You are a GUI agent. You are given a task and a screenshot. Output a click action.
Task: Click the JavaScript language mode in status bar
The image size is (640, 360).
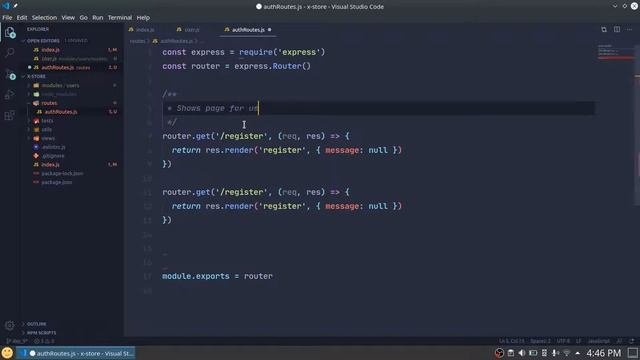(599, 341)
